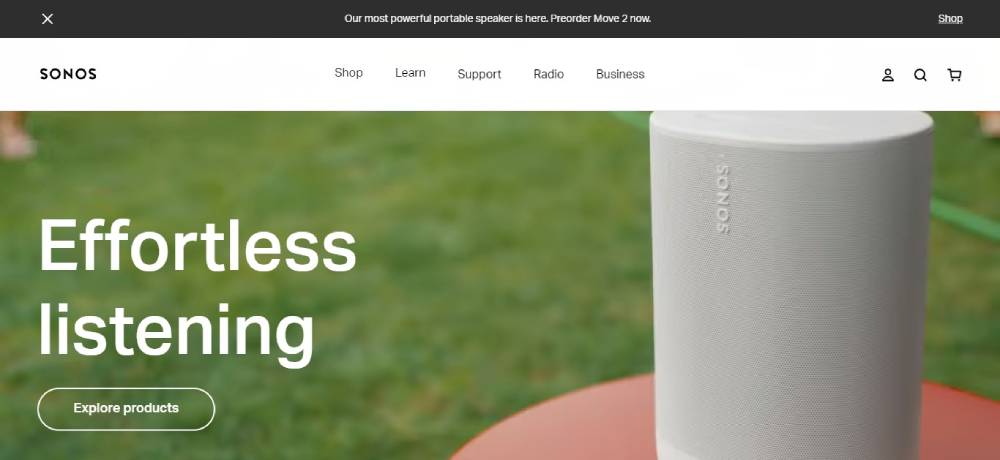Viewport: 1000px width, 460px height.
Task: Go home via the SONOS logo
Action: click(x=68, y=74)
